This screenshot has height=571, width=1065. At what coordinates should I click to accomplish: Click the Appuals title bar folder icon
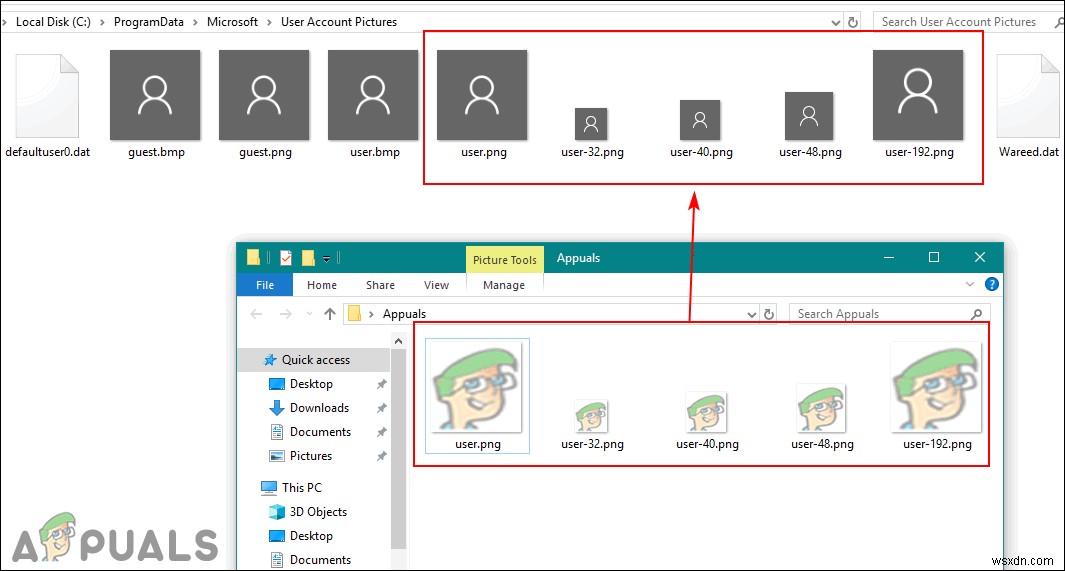[253, 257]
